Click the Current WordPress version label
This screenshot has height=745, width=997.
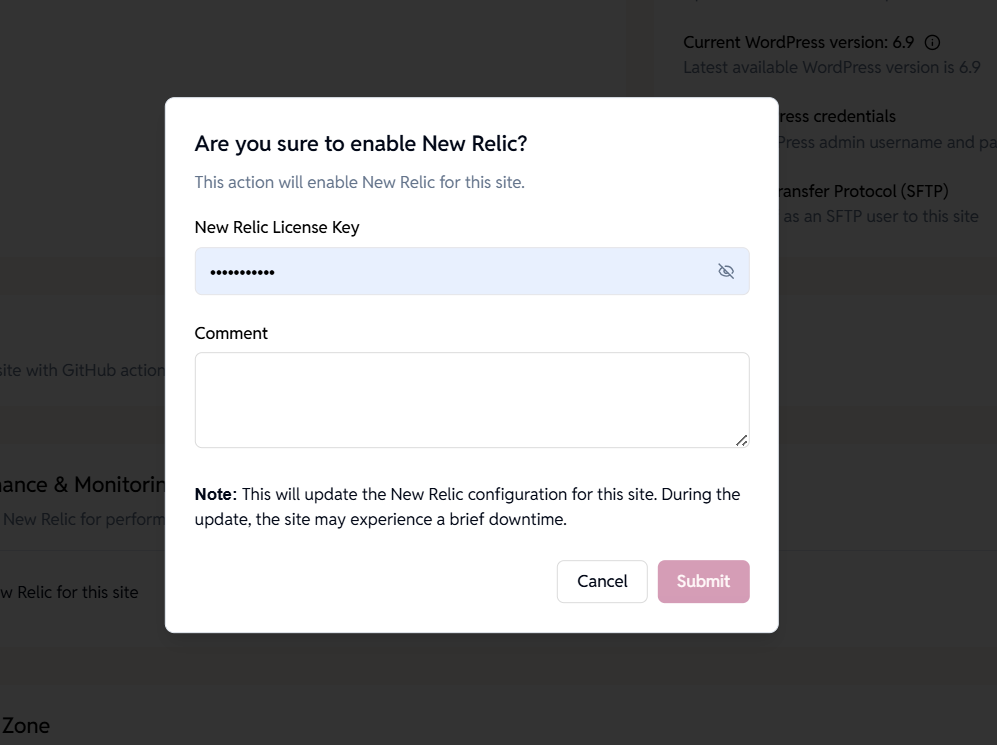797,42
